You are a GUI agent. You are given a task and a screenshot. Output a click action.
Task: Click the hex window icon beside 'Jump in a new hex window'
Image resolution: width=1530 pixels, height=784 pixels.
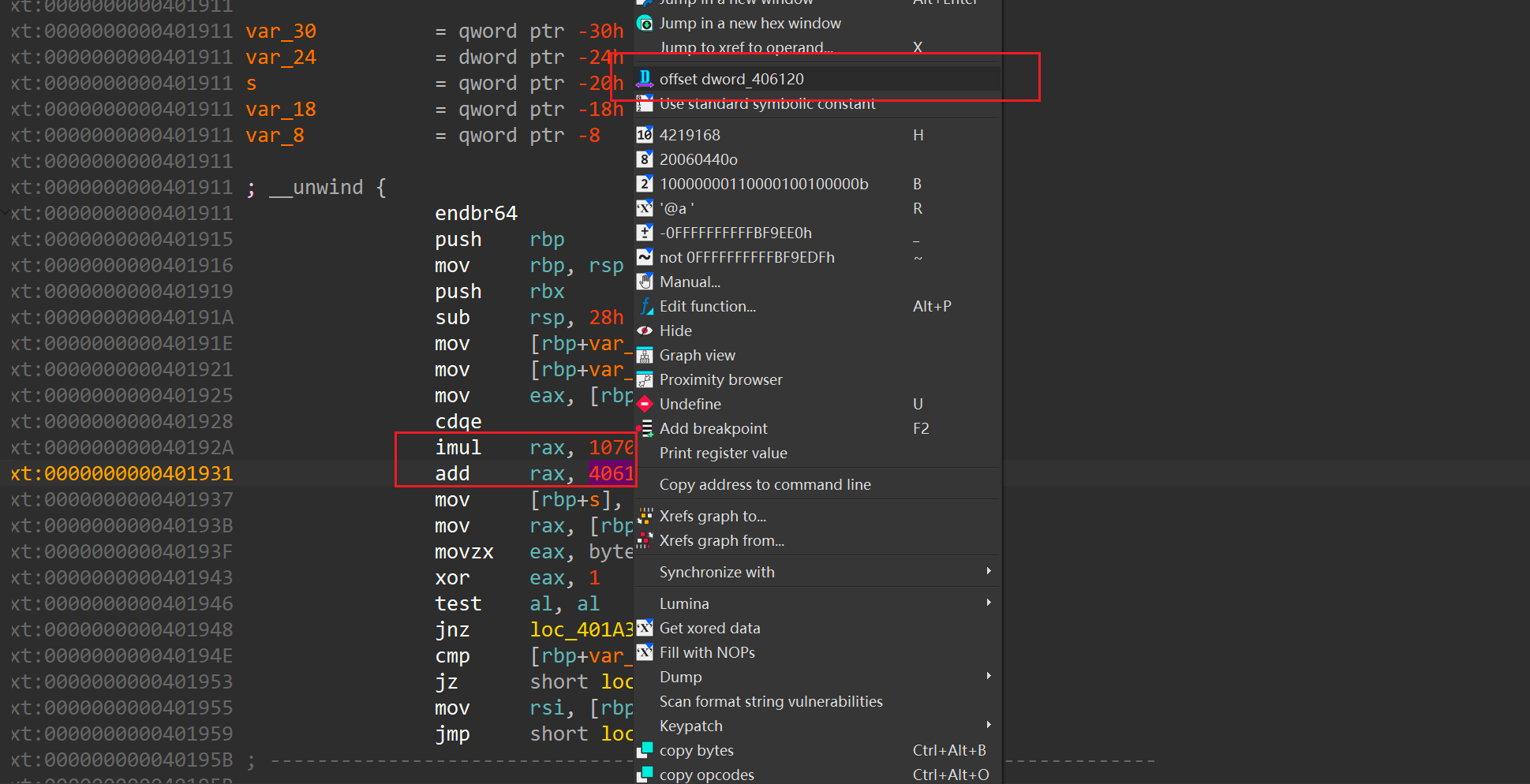[x=645, y=24]
